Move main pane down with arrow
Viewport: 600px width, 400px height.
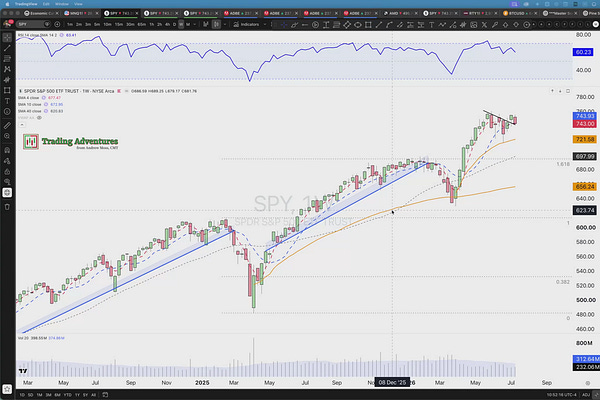click(x=560, y=91)
